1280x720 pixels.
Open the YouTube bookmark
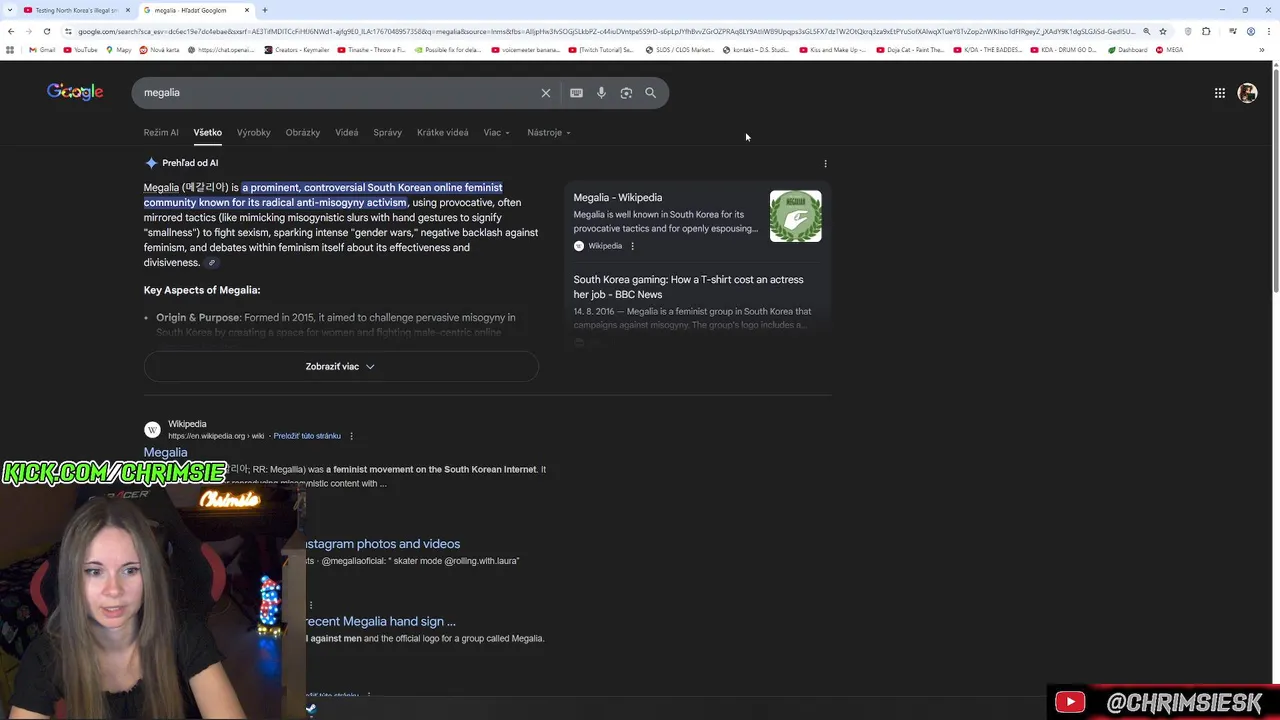(x=80, y=50)
